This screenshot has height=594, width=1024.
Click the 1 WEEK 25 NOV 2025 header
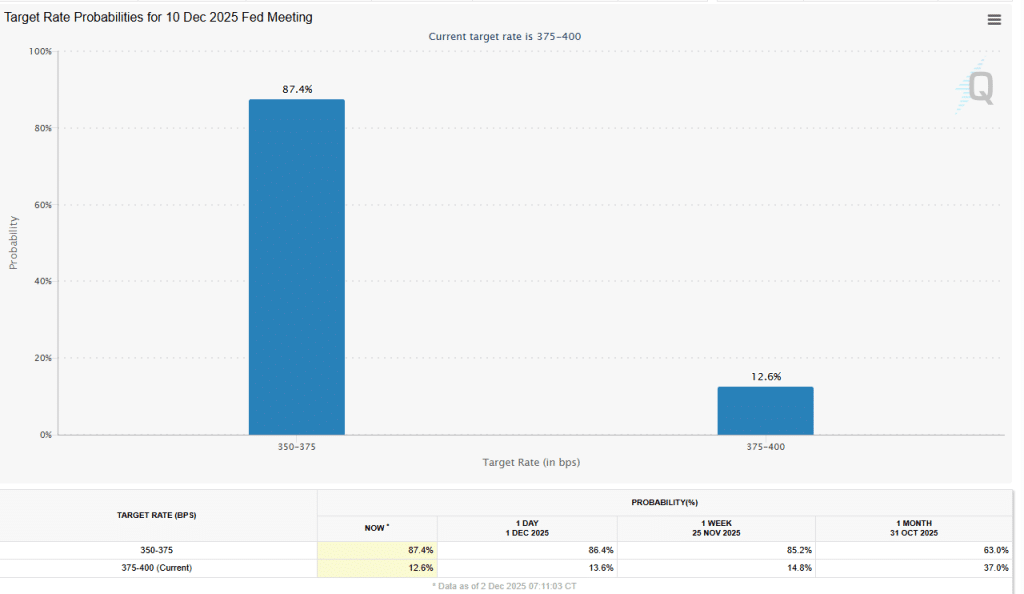pyautogui.click(x=716, y=528)
